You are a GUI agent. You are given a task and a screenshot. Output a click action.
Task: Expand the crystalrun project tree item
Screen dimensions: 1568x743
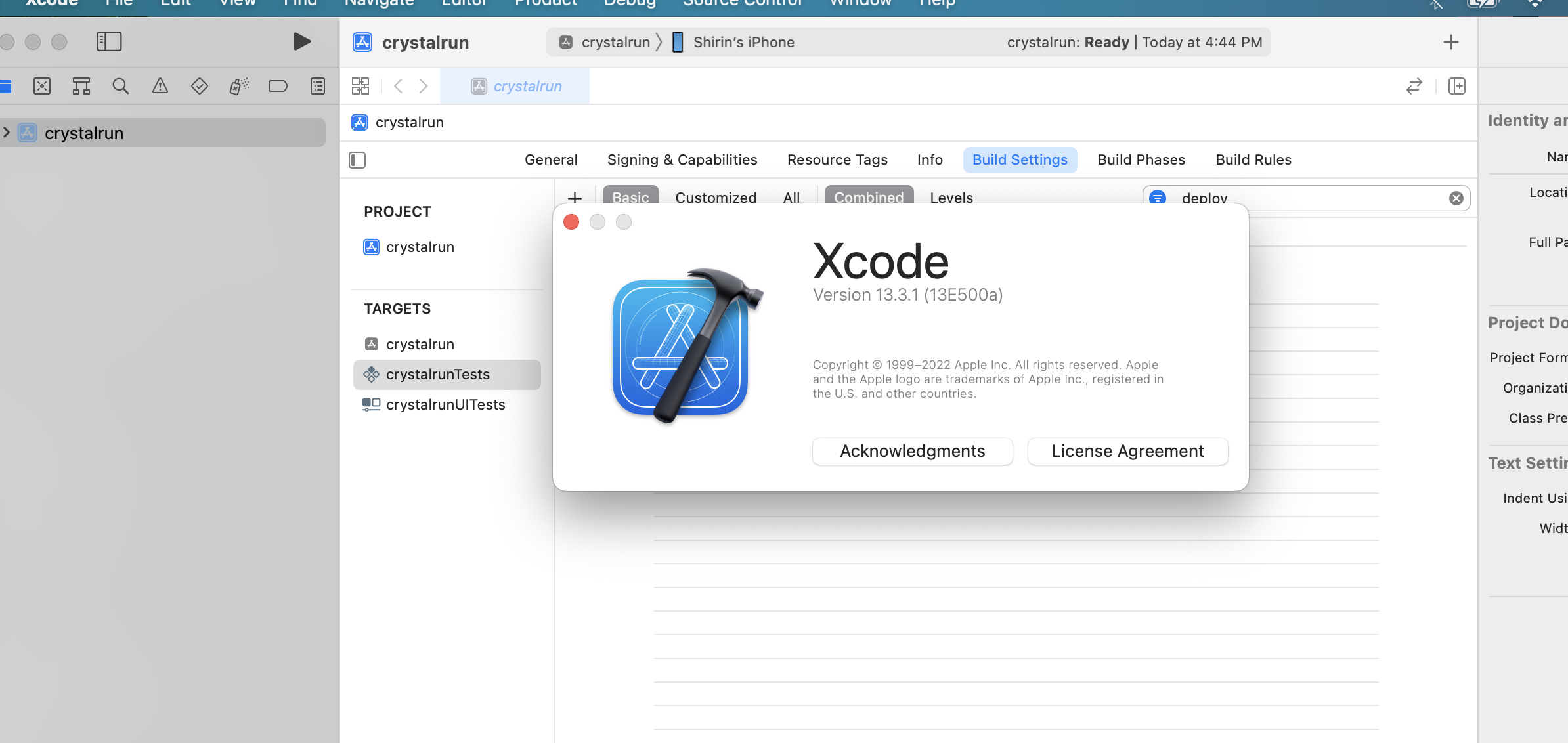pyautogui.click(x=7, y=133)
